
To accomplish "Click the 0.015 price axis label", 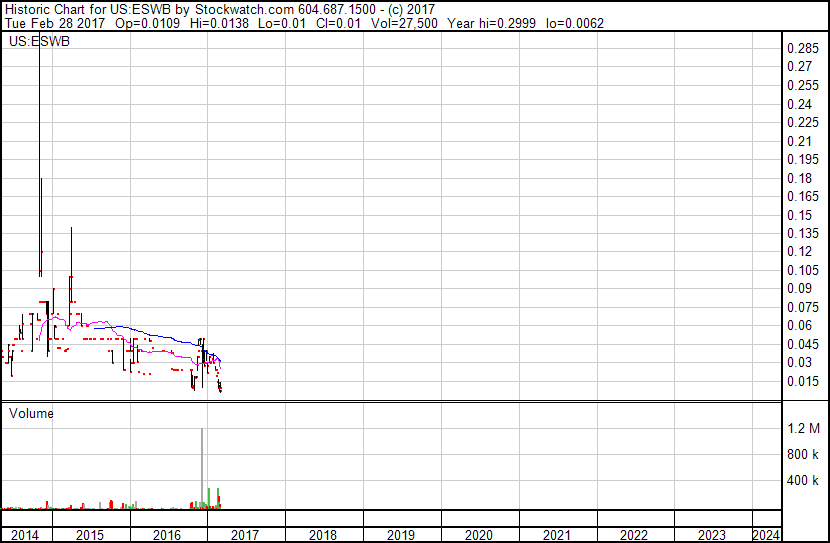I will point(803,381).
